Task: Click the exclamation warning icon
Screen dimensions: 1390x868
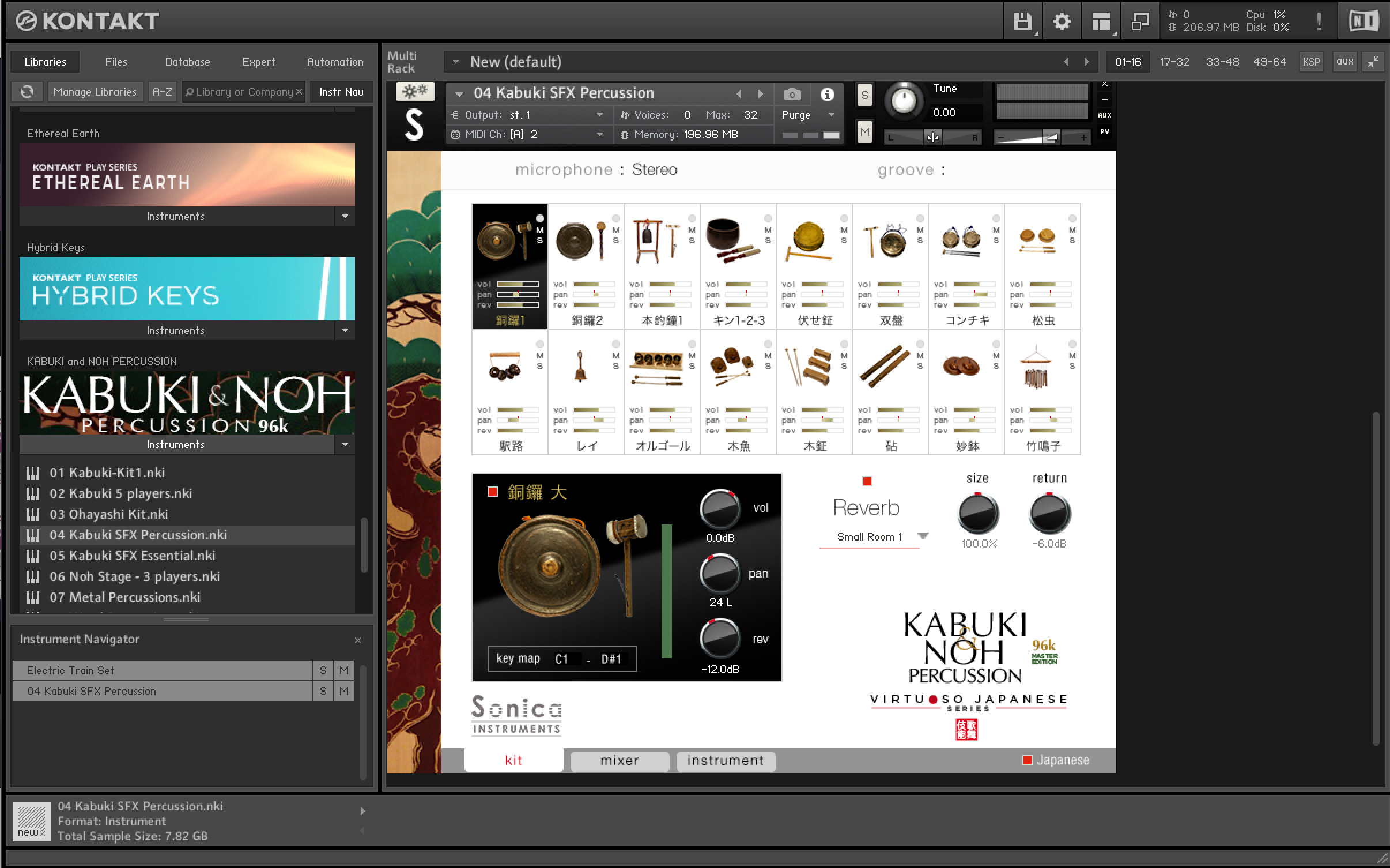Action: point(1319,22)
